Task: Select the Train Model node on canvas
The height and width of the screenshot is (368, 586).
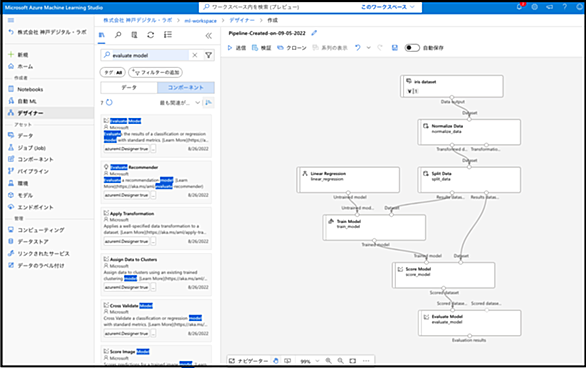Action: coord(374,227)
